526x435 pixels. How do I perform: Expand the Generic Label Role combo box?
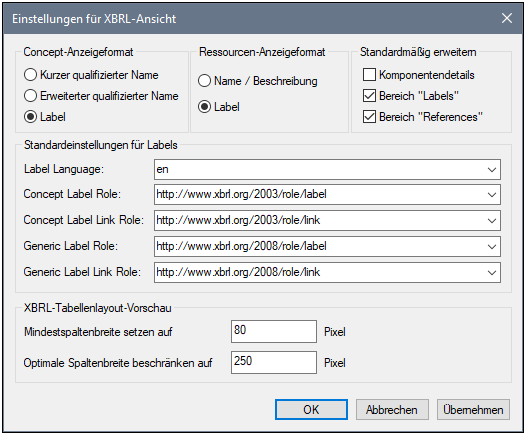[492, 247]
